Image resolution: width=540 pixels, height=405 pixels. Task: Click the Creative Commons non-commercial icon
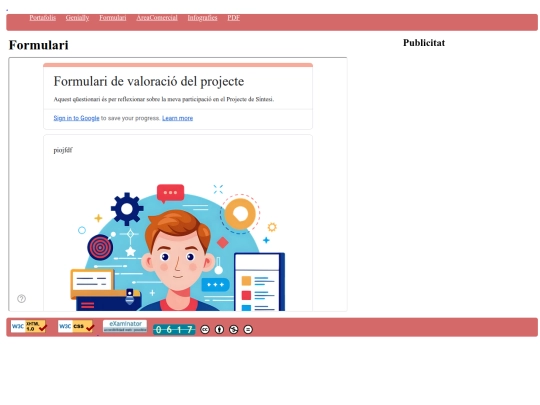coord(233,330)
